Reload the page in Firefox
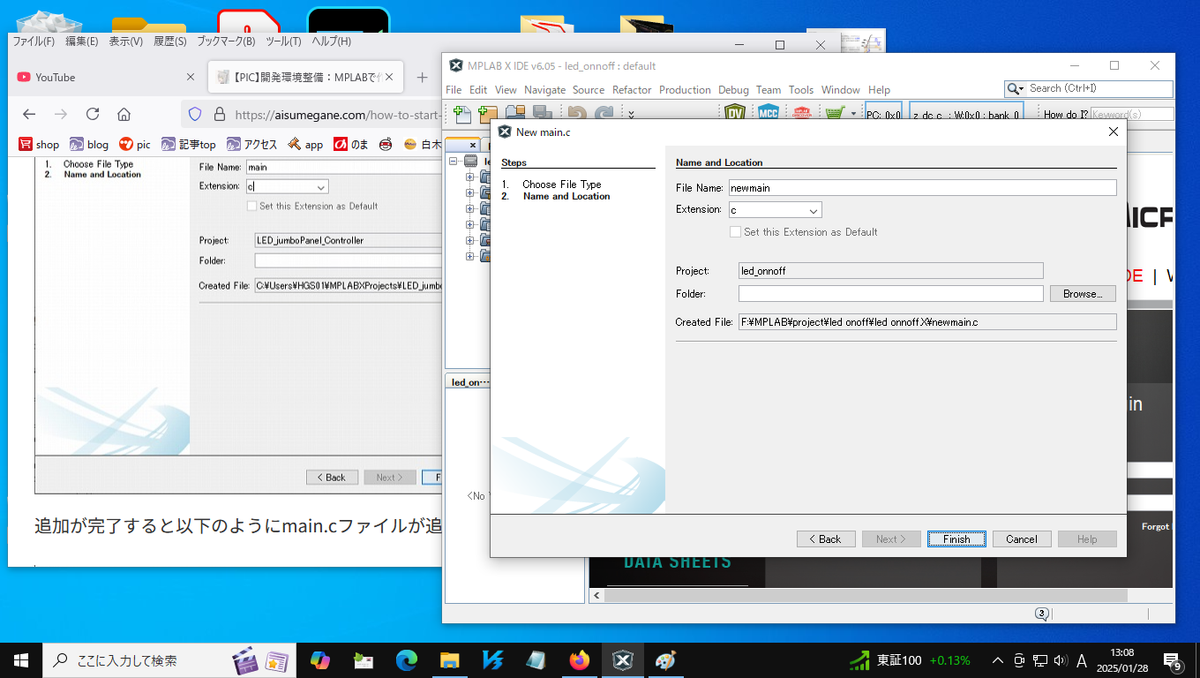The image size is (1200, 678). [x=92, y=114]
